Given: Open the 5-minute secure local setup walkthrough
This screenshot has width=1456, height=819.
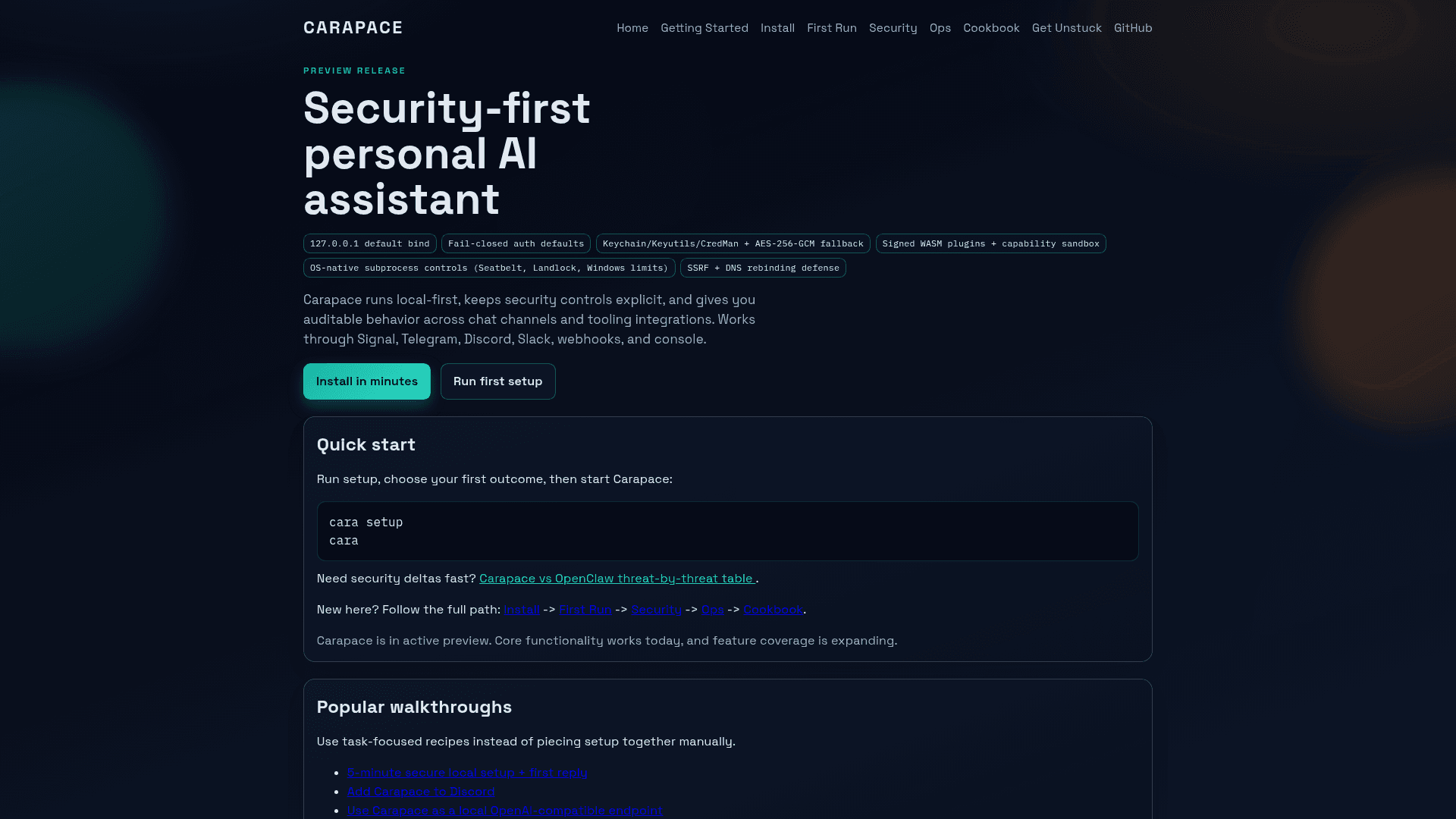Looking at the screenshot, I should (467, 773).
